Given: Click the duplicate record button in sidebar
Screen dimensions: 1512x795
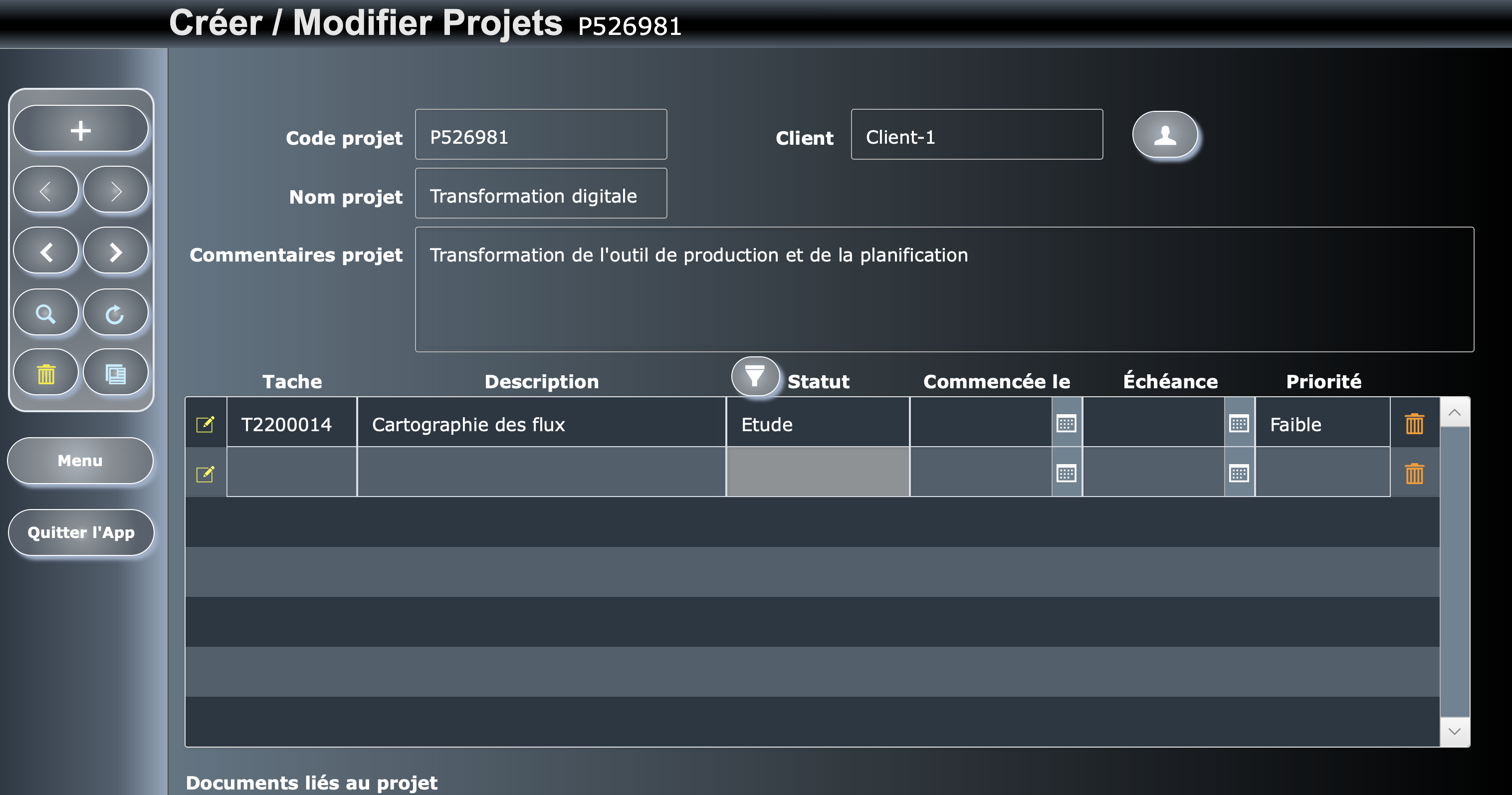Looking at the screenshot, I should coord(116,373).
